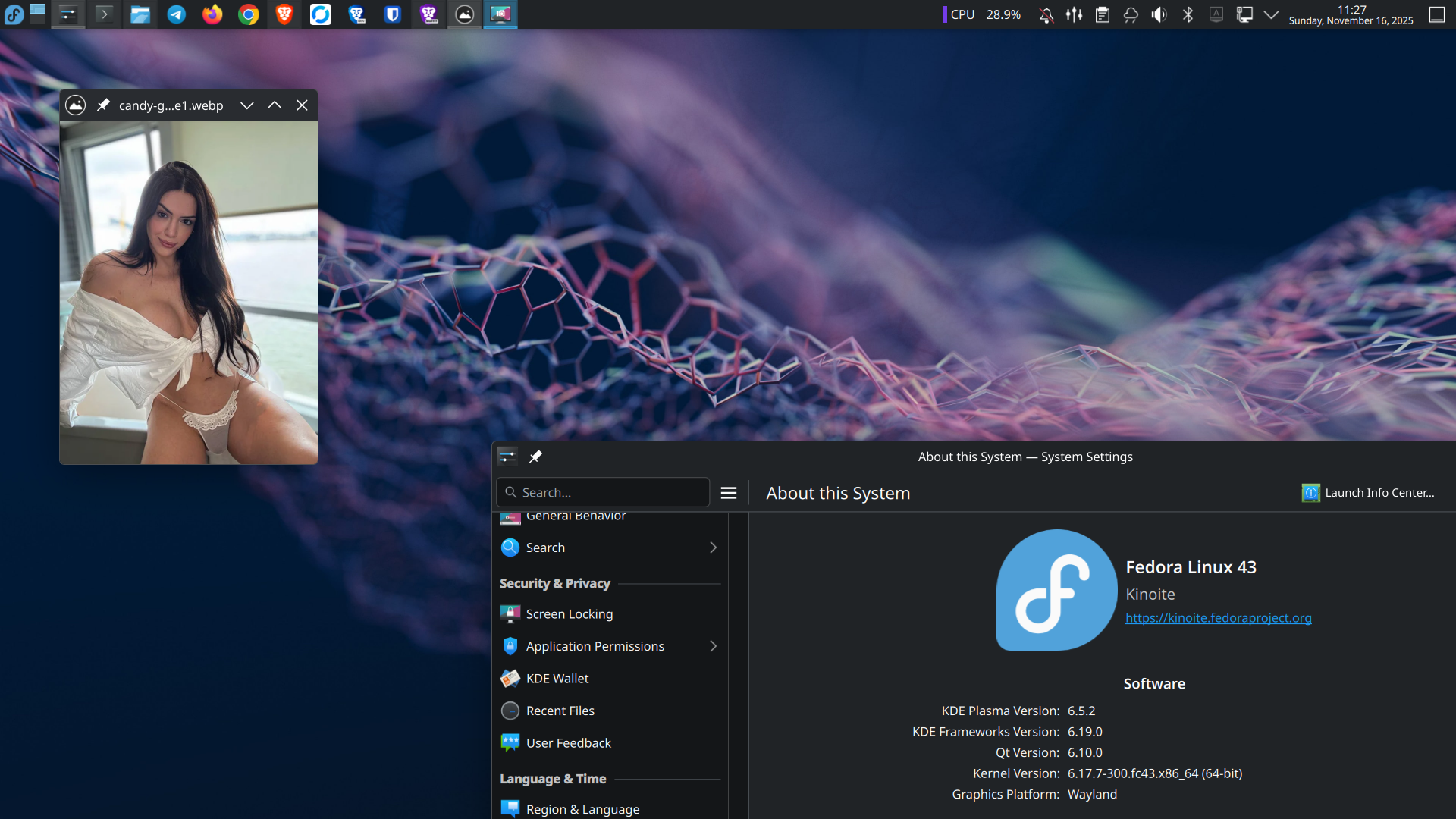This screenshot has width=1456, height=819.
Task: Open Dolphin file manager icon
Action: tap(140, 14)
